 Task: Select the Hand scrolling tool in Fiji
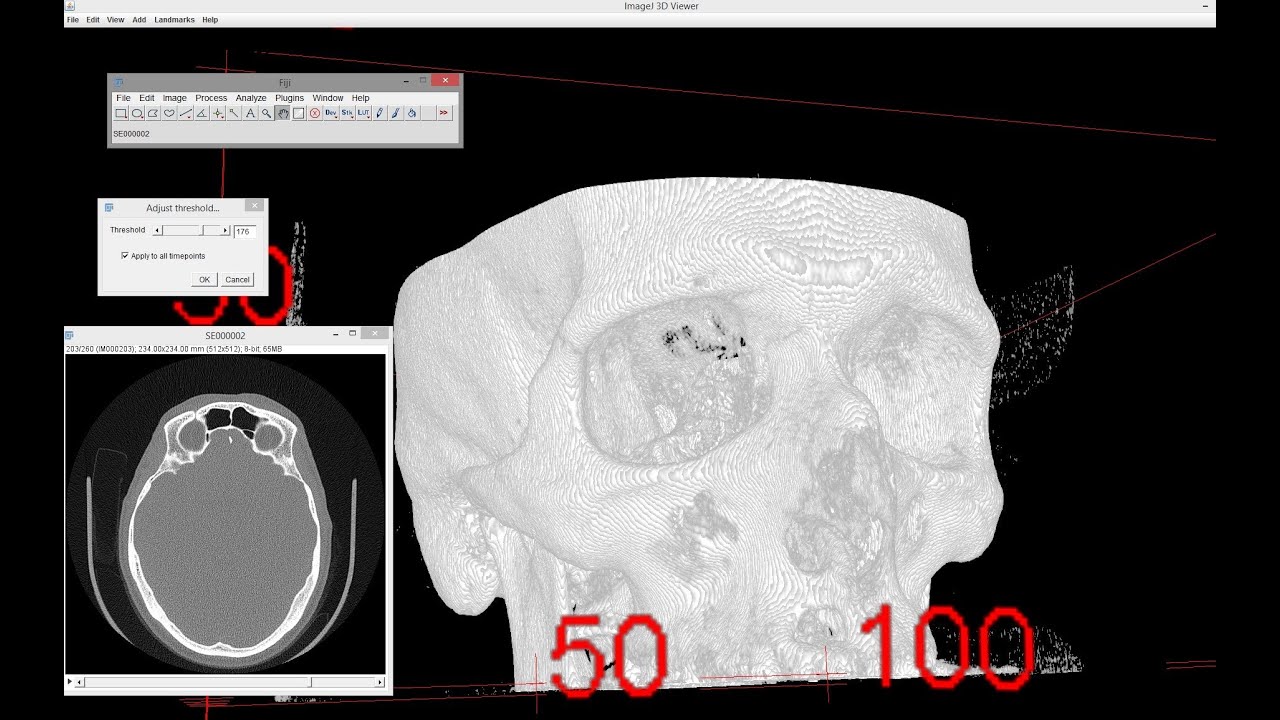(283, 113)
